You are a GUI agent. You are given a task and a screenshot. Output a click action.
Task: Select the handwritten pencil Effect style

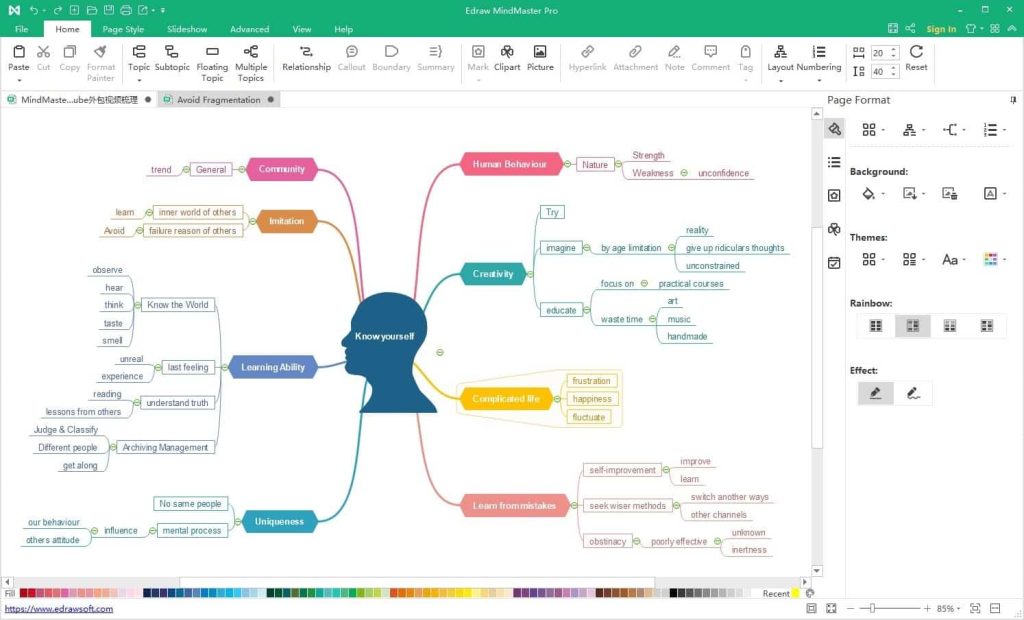click(915, 392)
